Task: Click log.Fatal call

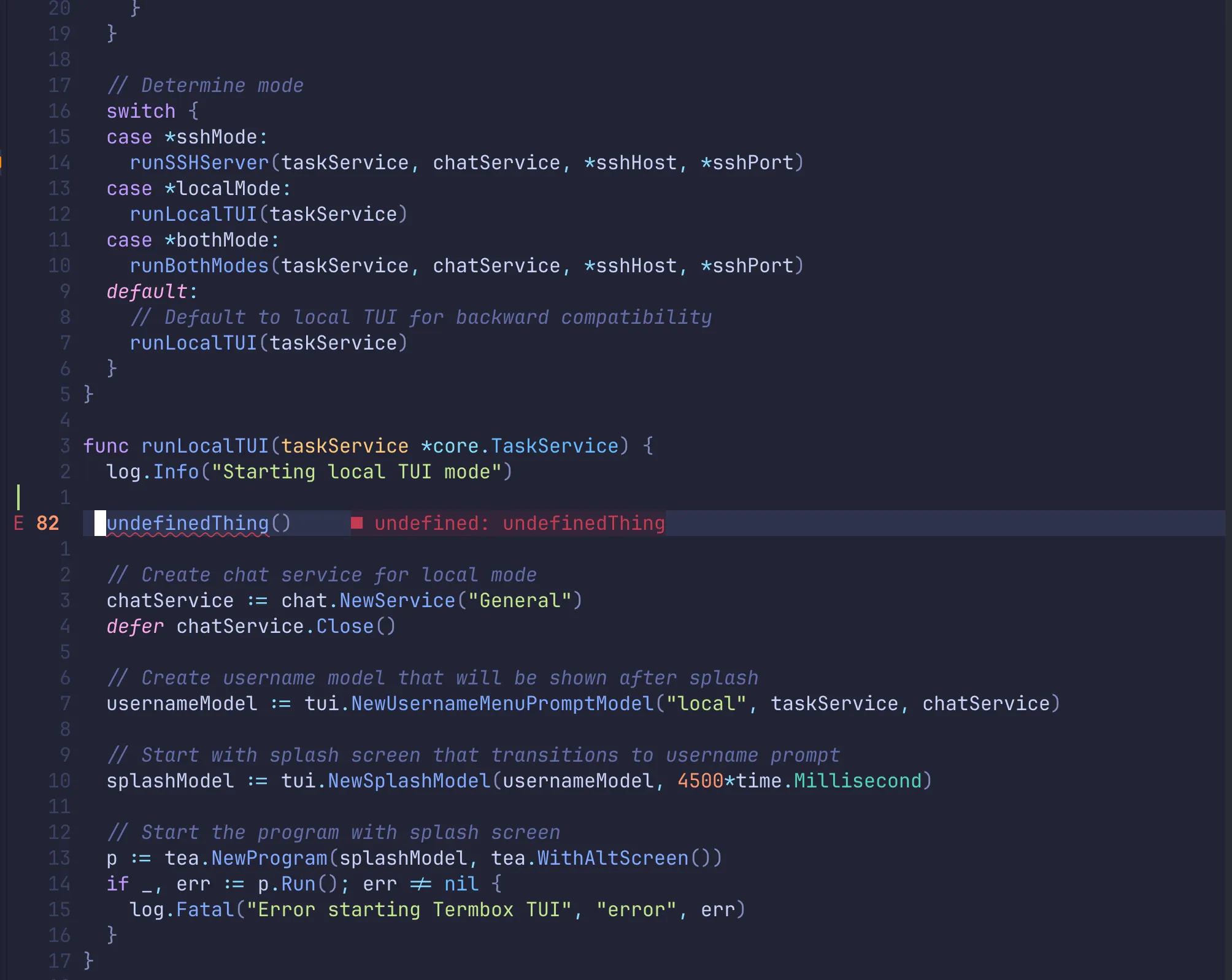Action: (182, 909)
